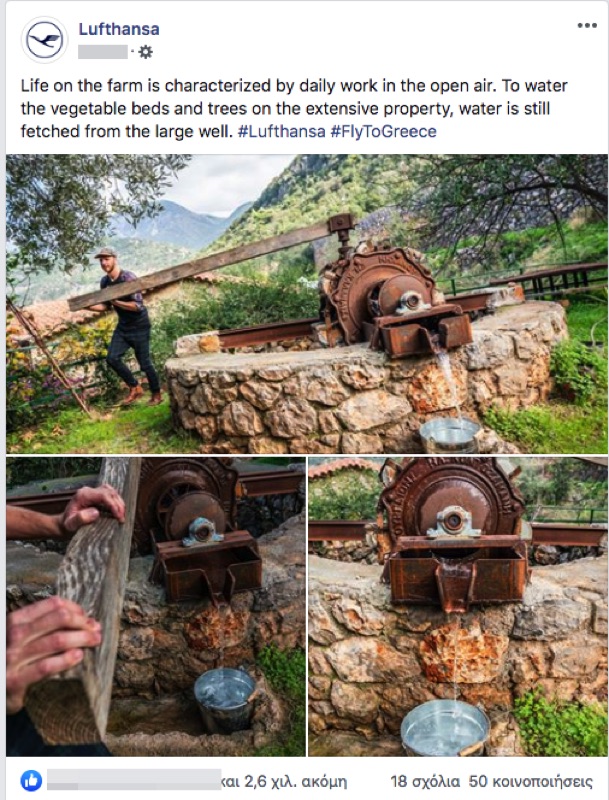The height and width of the screenshot is (800, 609).
Task: Follow the #Lufthansa hashtag
Action: (x=282, y=132)
